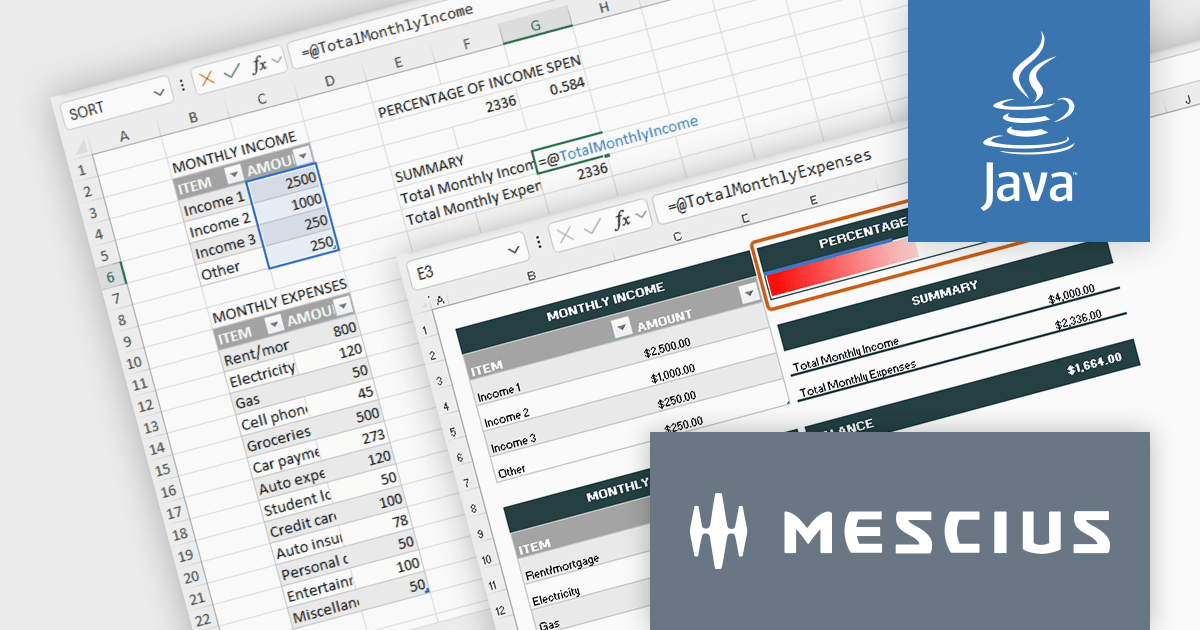The width and height of the screenshot is (1200, 630).
Task: Open the E3 name box dropdown
Action: 515,249
